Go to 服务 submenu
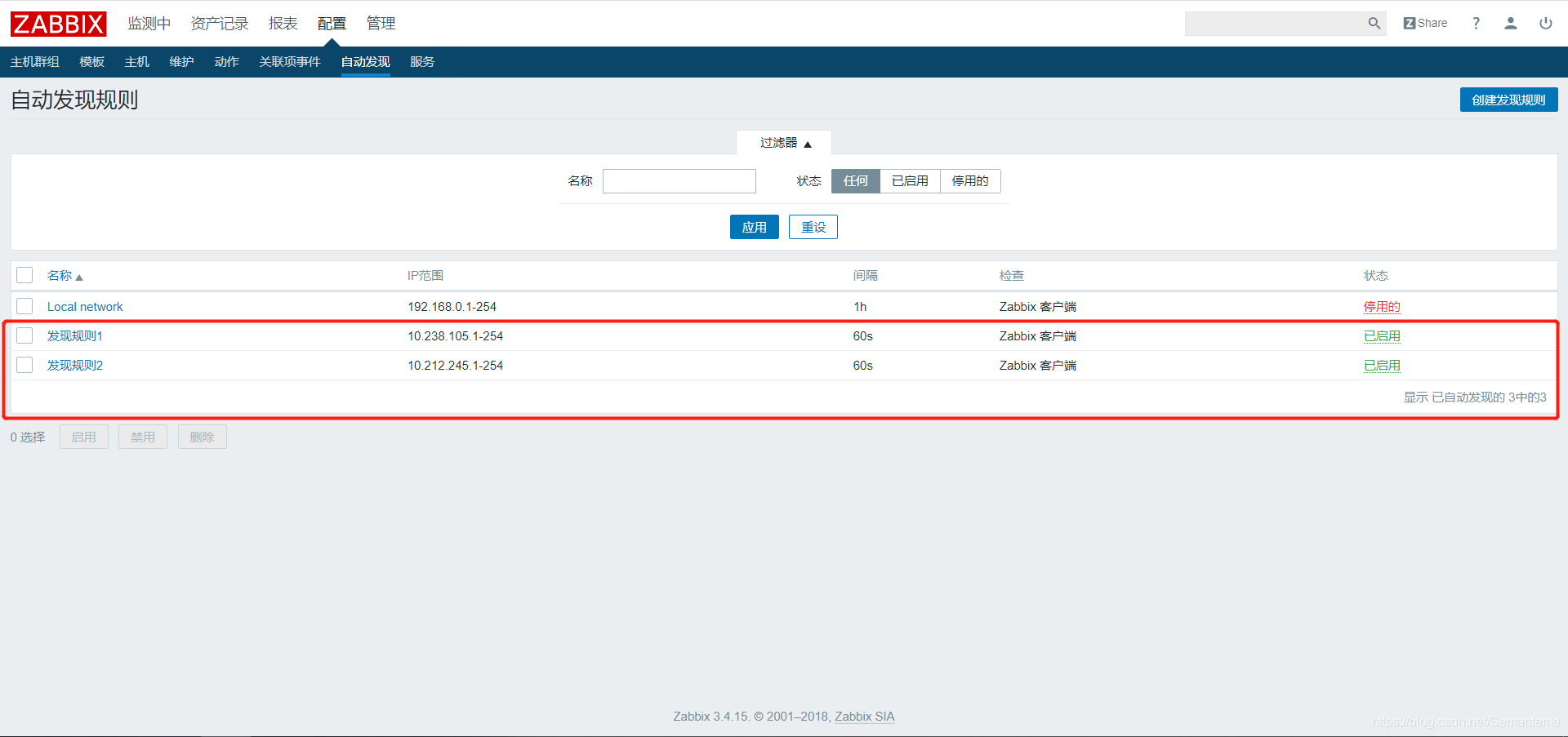This screenshot has width=1568, height=737. [x=422, y=62]
